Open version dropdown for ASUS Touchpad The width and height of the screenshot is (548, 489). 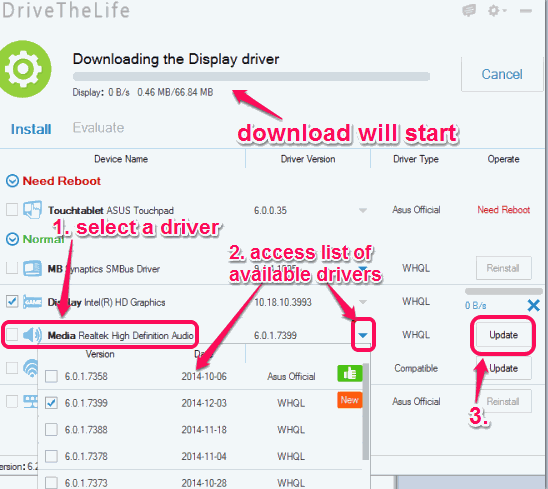(363, 210)
